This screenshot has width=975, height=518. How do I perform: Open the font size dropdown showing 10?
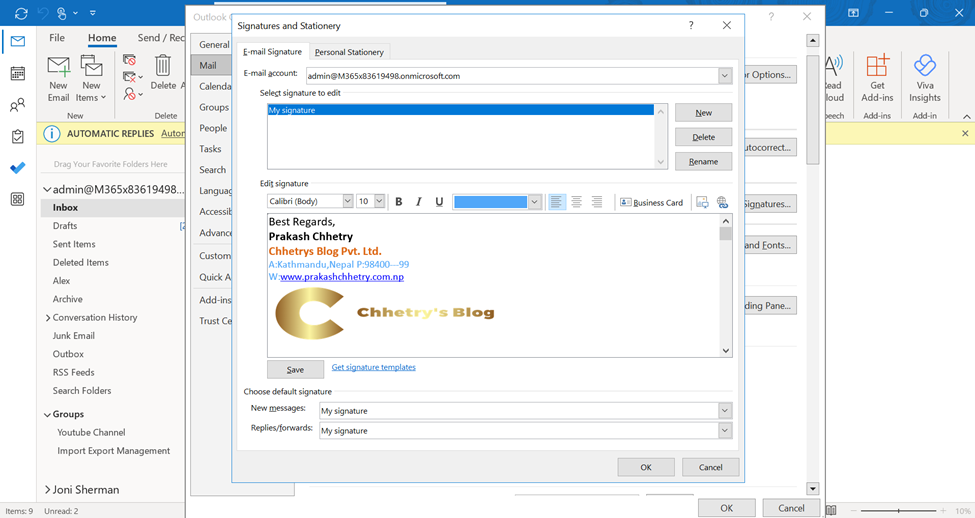pyautogui.click(x=379, y=201)
